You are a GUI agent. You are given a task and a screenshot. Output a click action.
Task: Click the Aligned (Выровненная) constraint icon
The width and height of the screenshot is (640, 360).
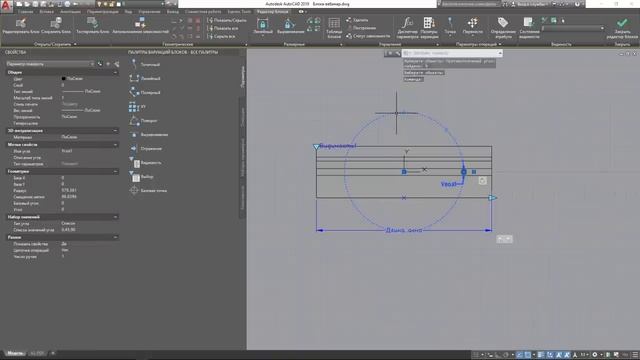[x=290, y=24]
